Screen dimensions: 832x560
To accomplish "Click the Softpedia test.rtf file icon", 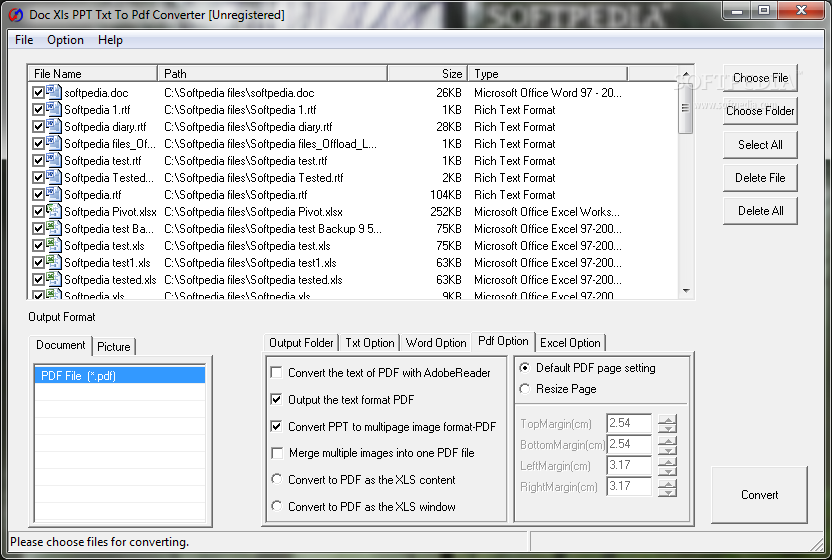I will [54, 160].
